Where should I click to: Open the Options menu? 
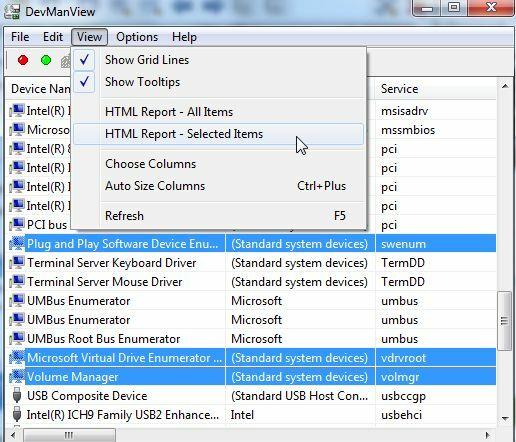pos(137,37)
